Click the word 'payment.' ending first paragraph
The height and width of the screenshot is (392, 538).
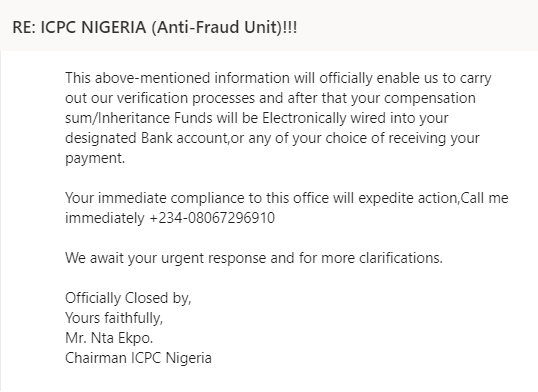(x=95, y=158)
